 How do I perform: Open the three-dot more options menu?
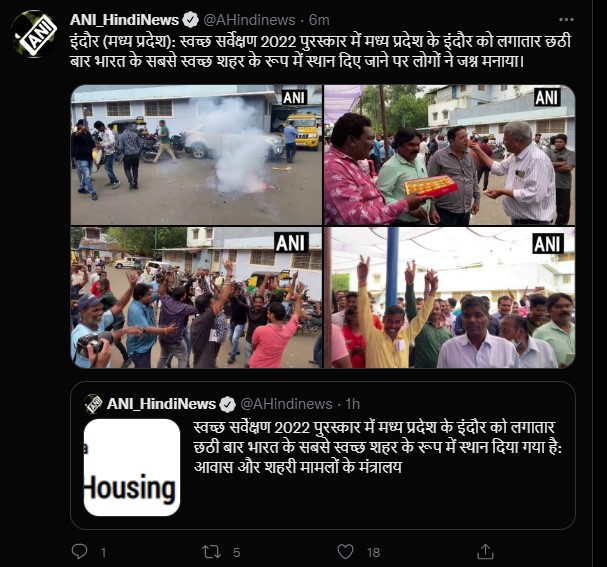pos(566,19)
